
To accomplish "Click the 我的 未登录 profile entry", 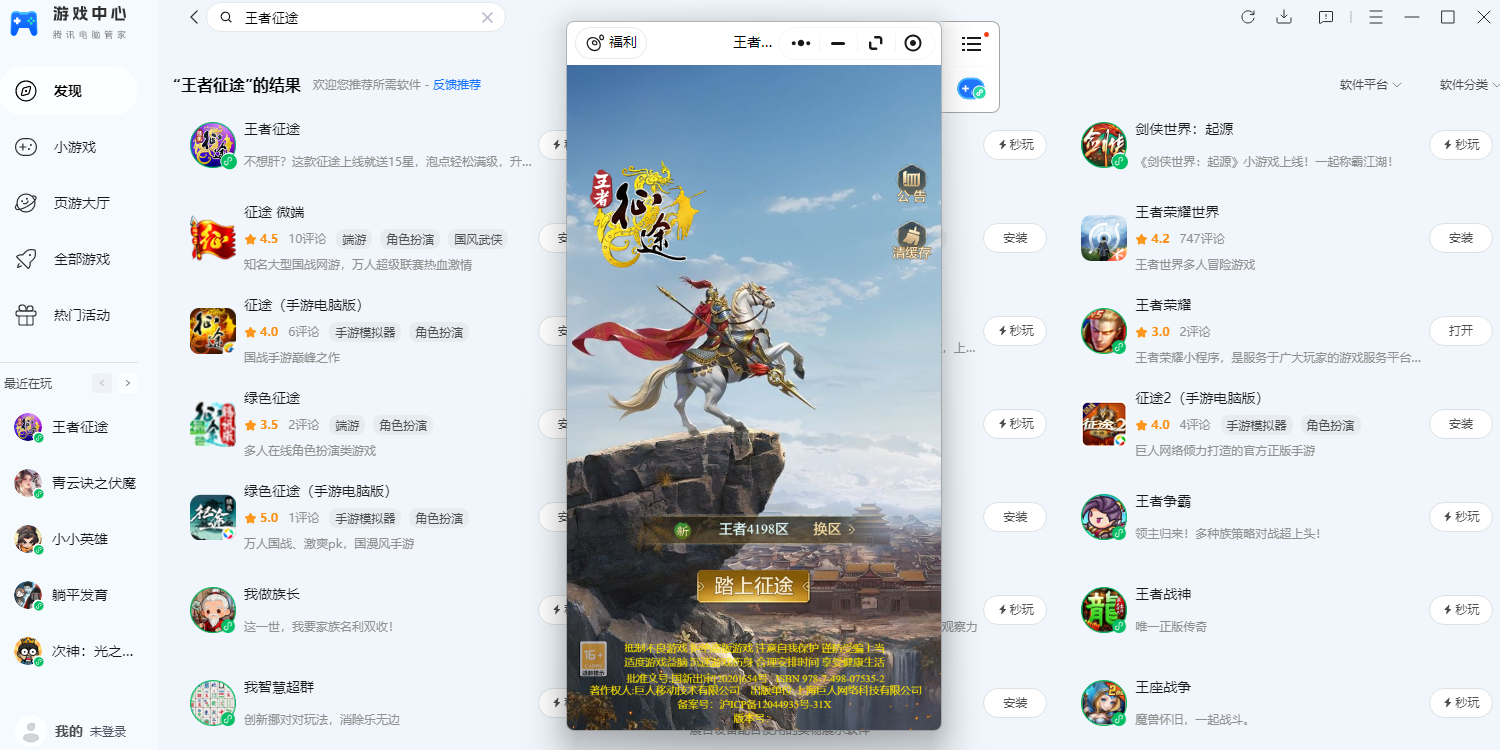I will click(x=72, y=731).
